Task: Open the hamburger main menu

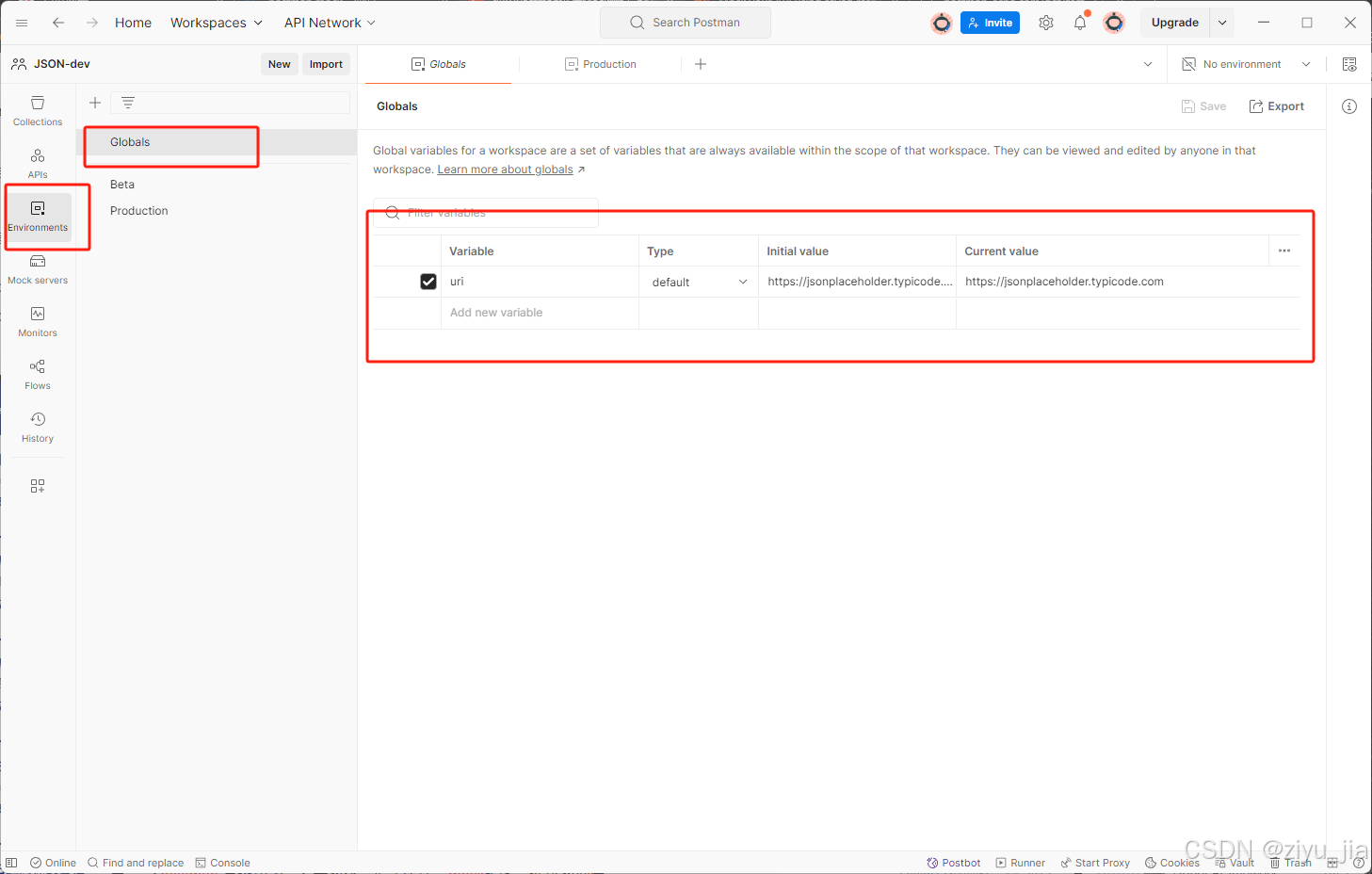Action: coord(22,23)
